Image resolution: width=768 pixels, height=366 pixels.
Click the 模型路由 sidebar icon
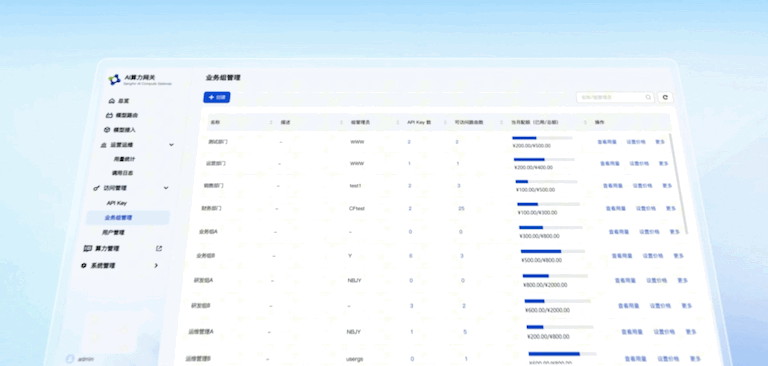tap(109, 115)
